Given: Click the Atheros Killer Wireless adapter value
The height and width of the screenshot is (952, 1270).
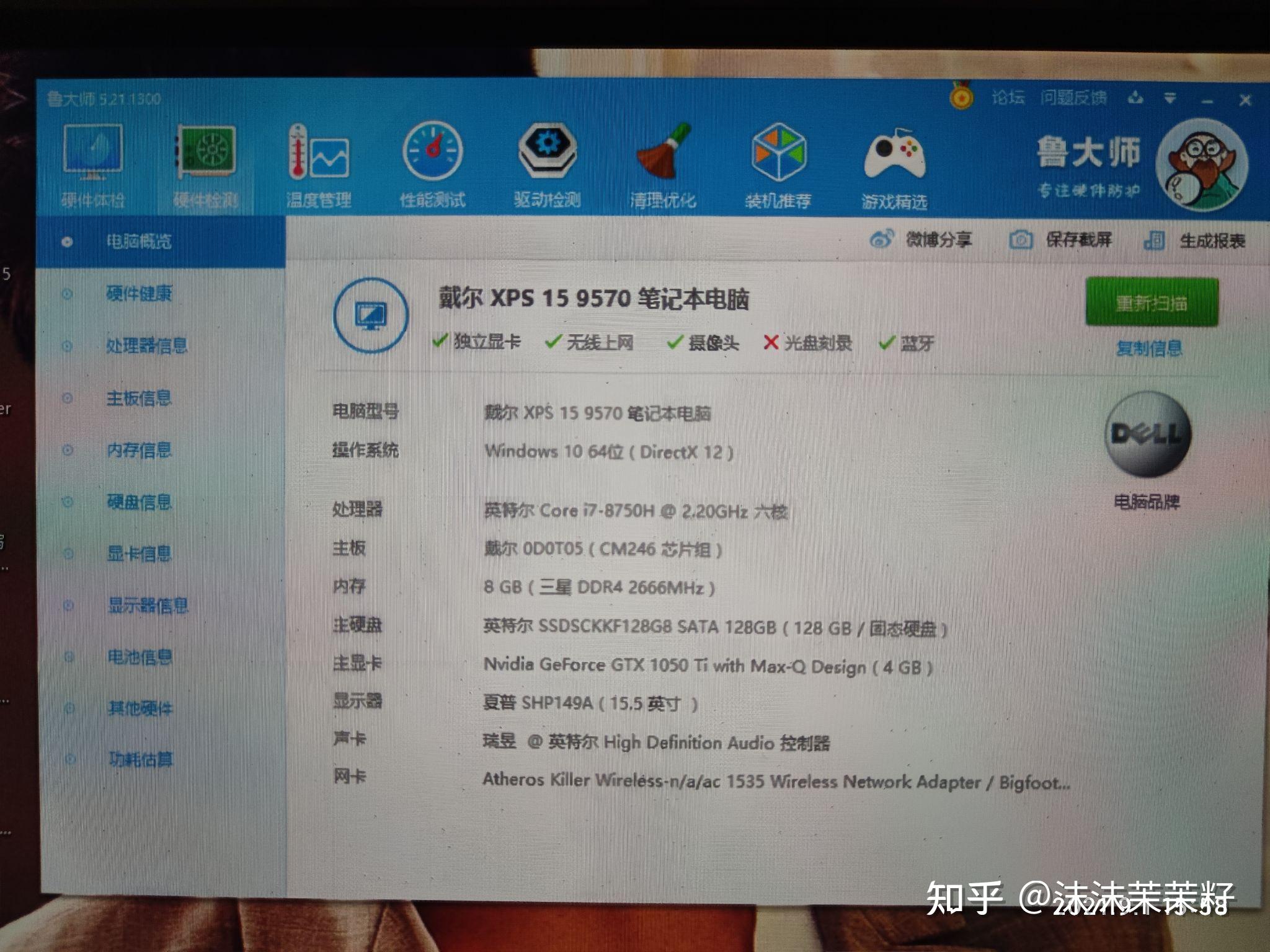Looking at the screenshot, I should [x=777, y=782].
